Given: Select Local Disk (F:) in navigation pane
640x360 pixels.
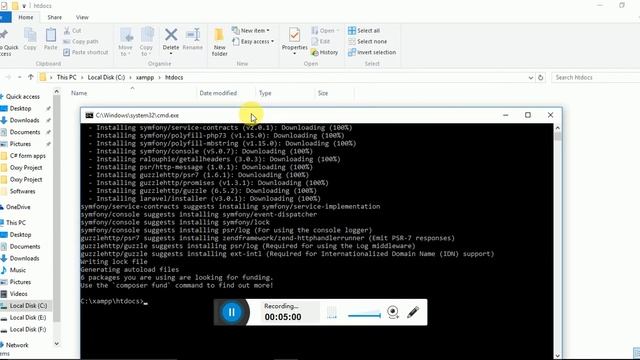Looking at the screenshot, I should pos(28,329).
